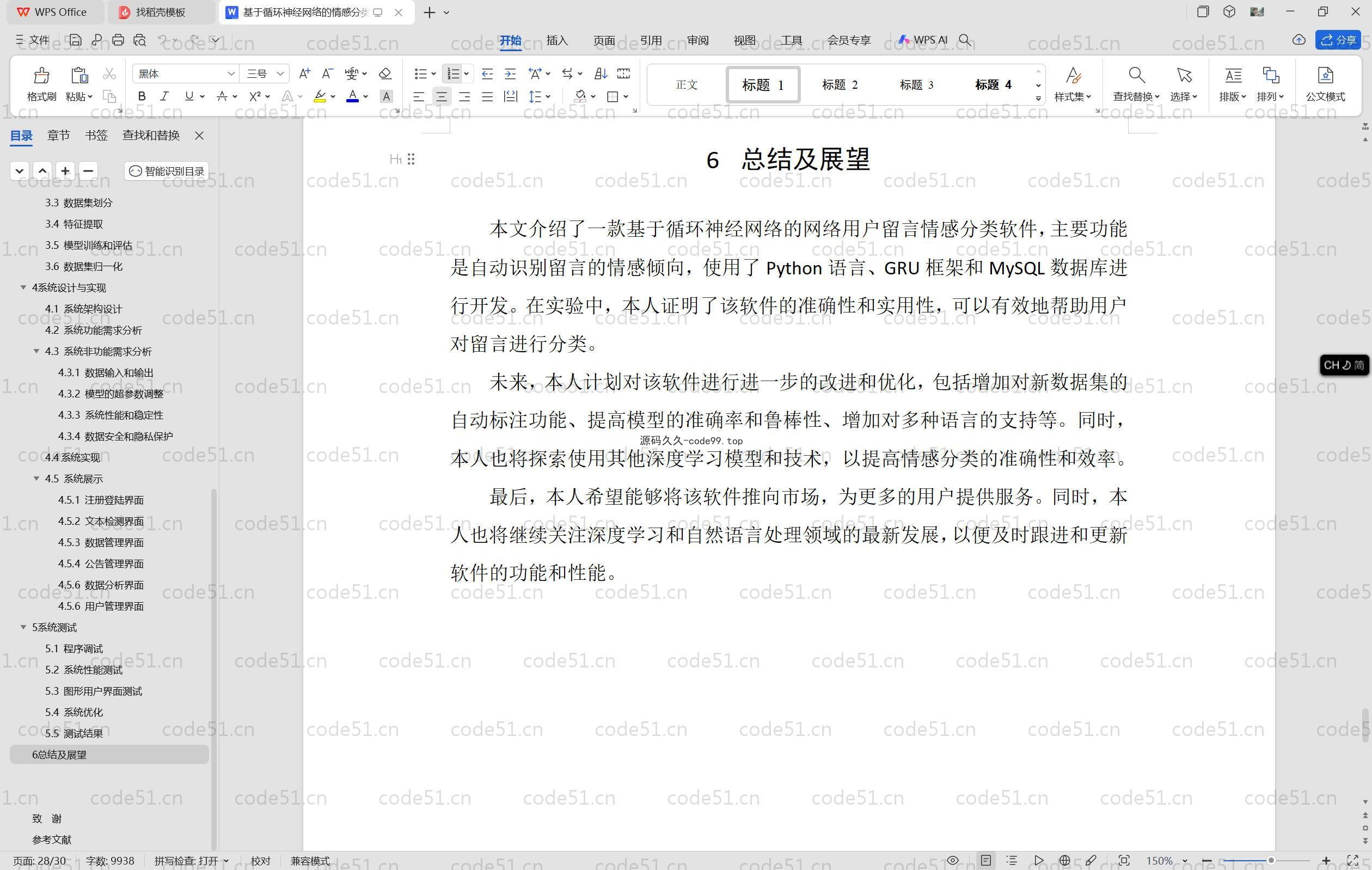Click 智能识别目录 button
This screenshot has height=870, width=1372.
pos(167,171)
